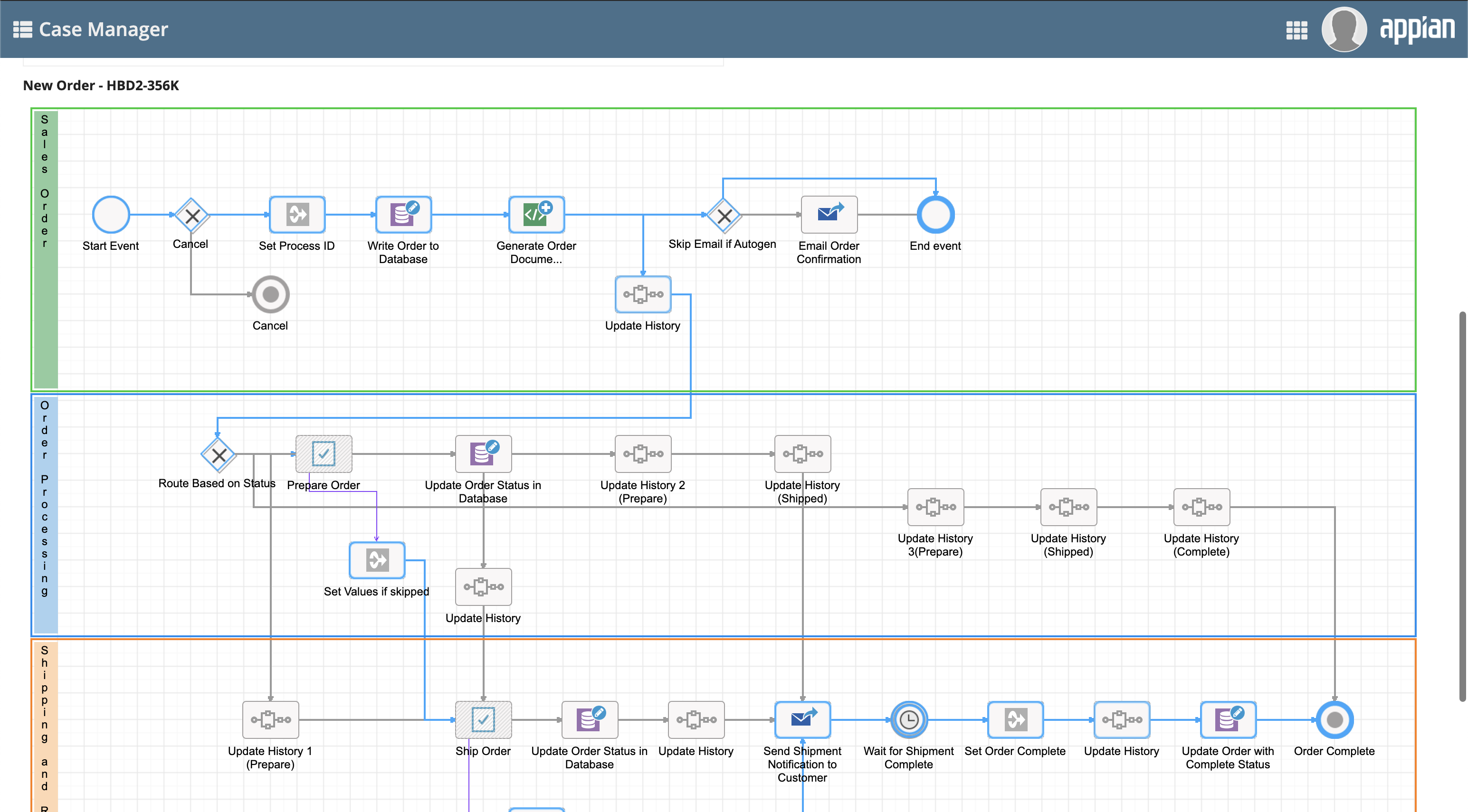Screen dimensions: 1468x812
Task: Select the Ship Order task node
Action: [483, 720]
